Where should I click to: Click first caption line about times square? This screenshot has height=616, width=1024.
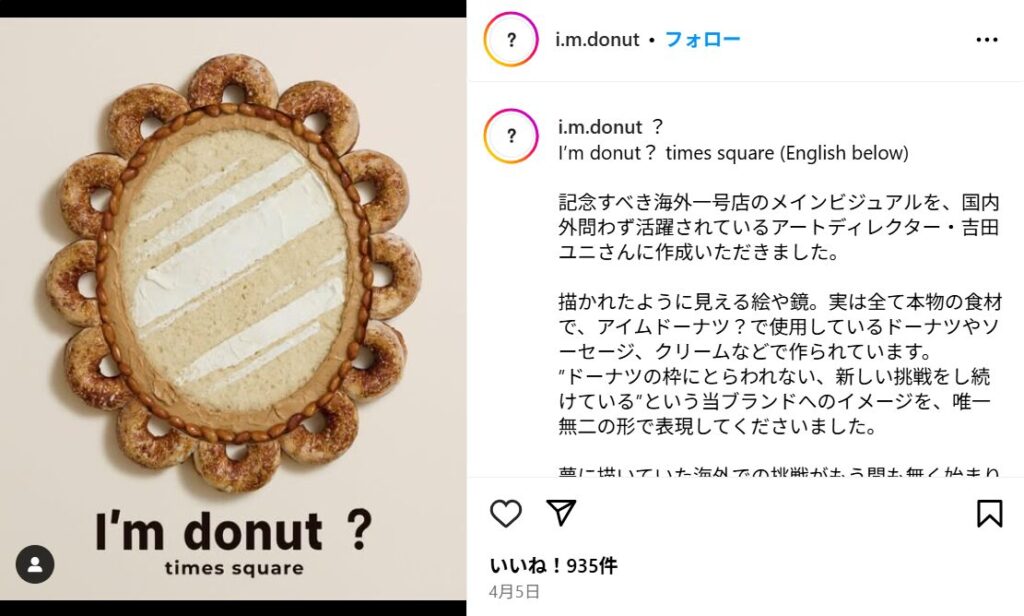point(733,153)
